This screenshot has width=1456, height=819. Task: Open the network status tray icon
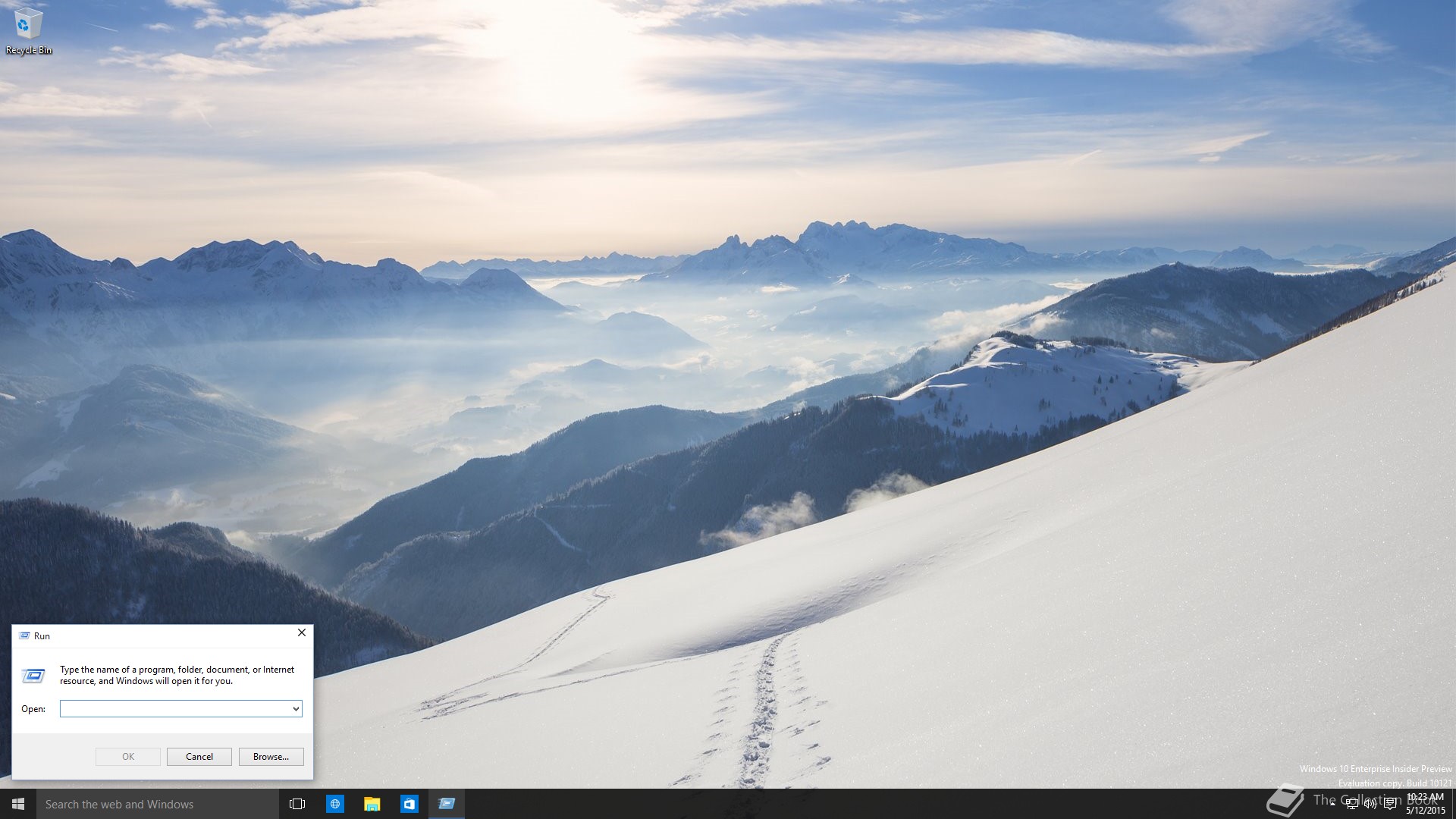[1351, 804]
